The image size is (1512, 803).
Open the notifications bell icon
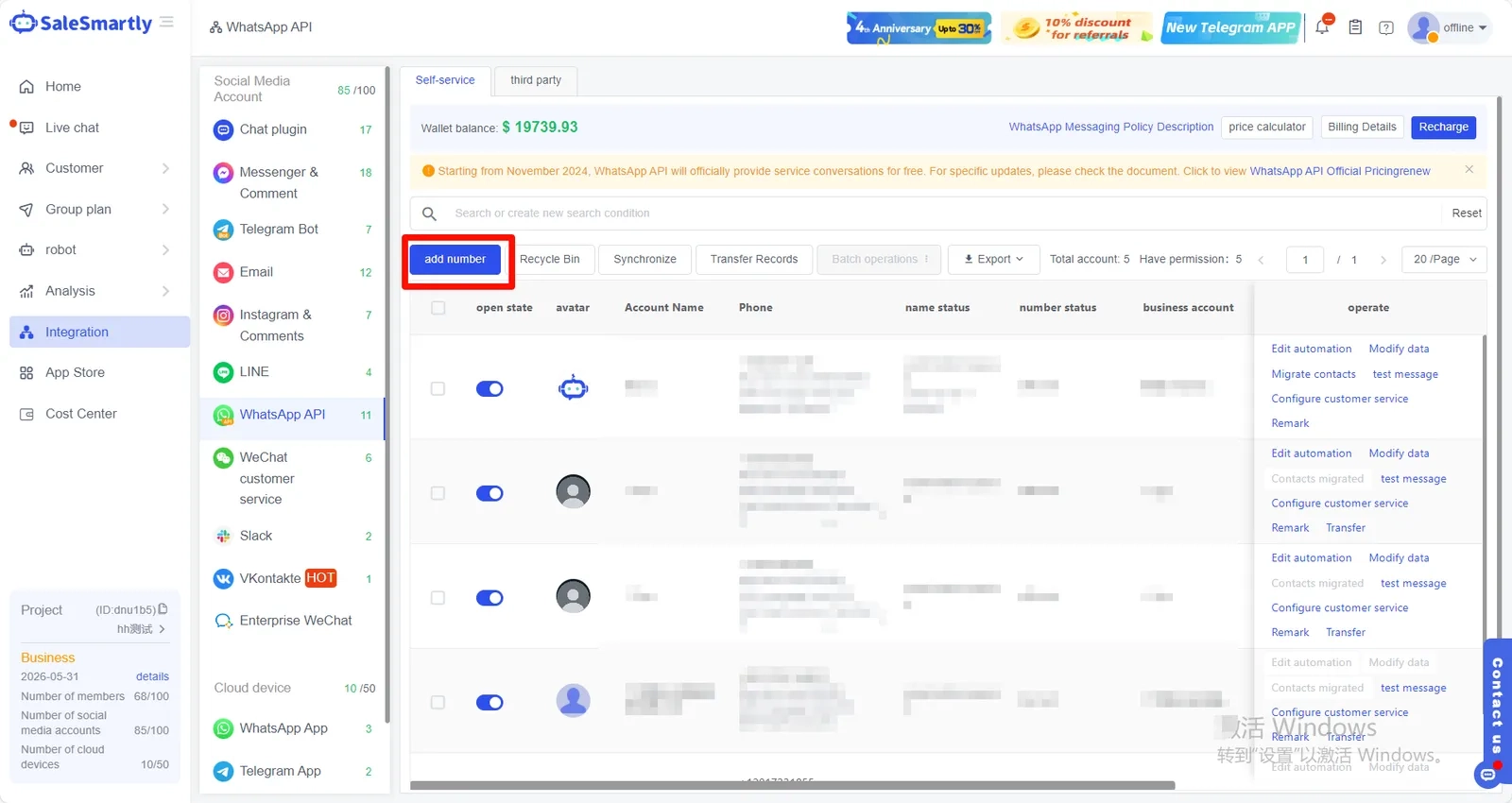click(x=1322, y=26)
